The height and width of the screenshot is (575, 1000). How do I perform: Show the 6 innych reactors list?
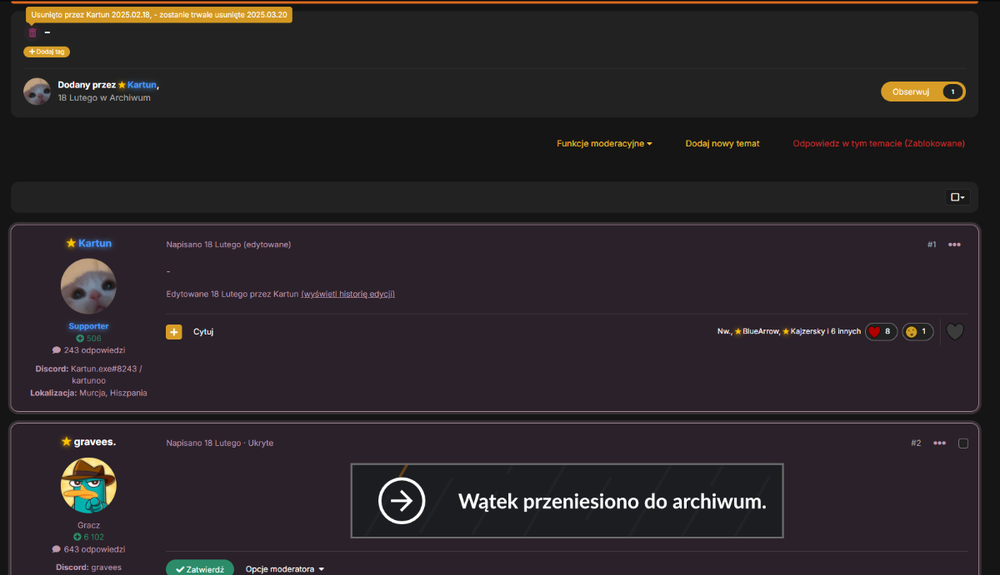click(846, 331)
